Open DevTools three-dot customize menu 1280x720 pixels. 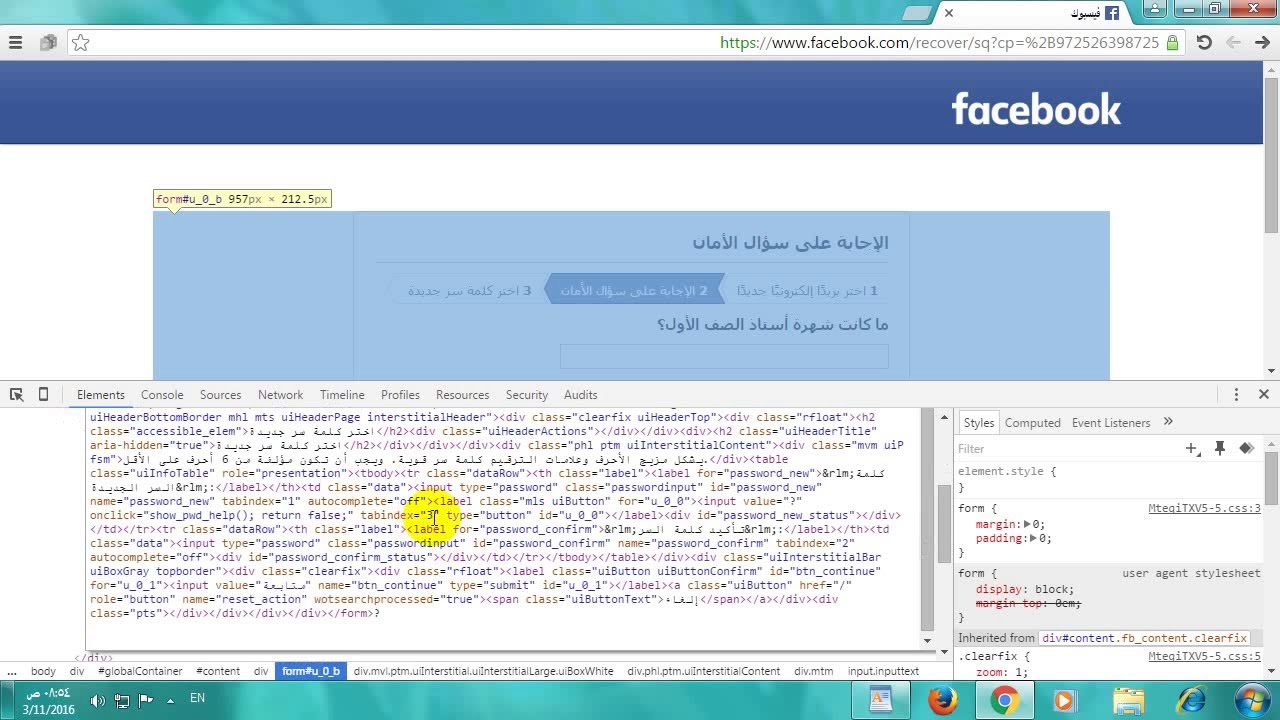pos(1236,394)
